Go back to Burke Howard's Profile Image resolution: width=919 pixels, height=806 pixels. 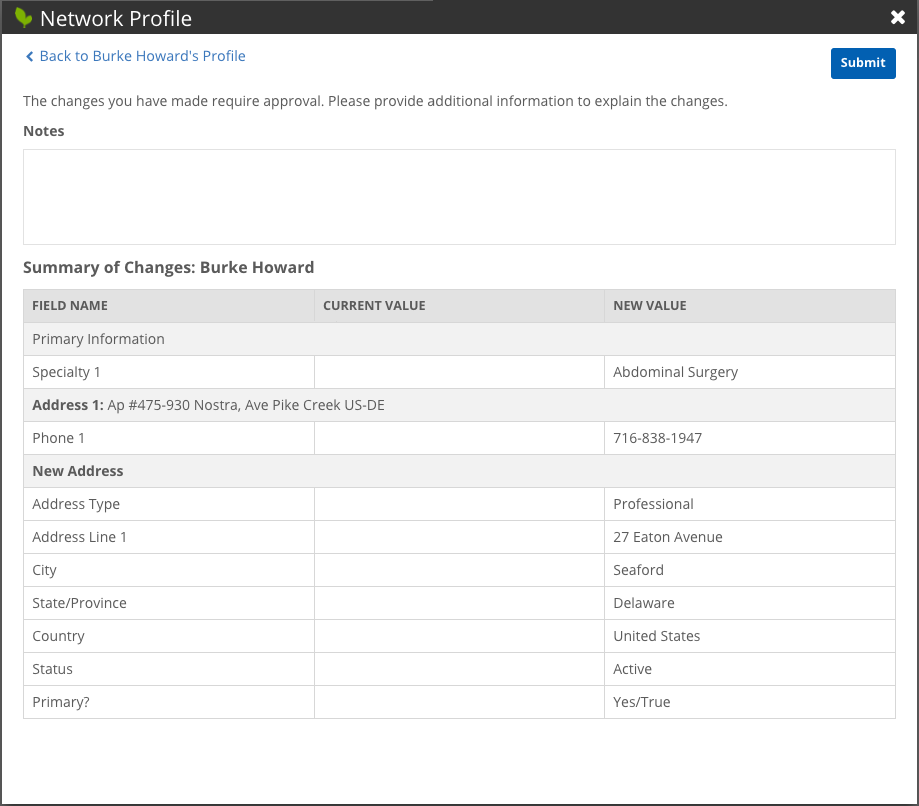pyautogui.click(x=142, y=56)
